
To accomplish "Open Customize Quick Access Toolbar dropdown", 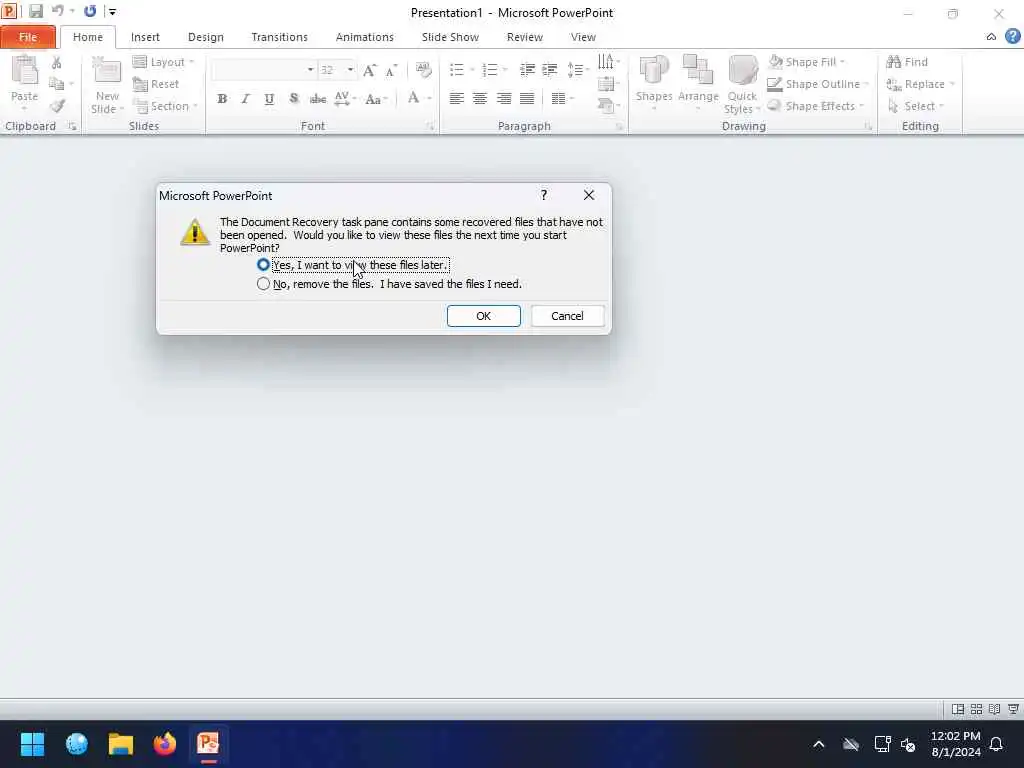I will coord(112,12).
